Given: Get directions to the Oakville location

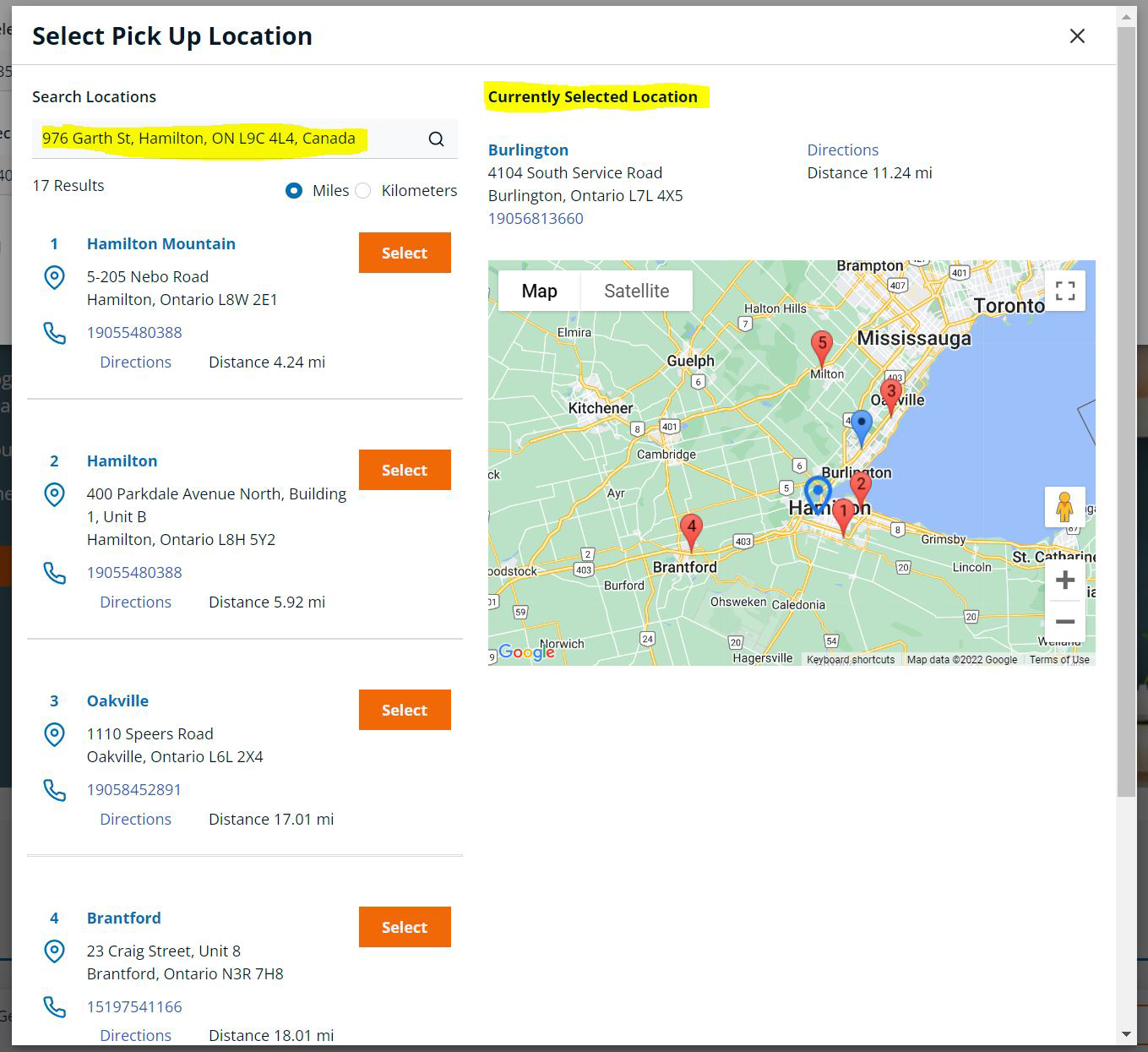Looking at the screenshot, I should point(135,819).
